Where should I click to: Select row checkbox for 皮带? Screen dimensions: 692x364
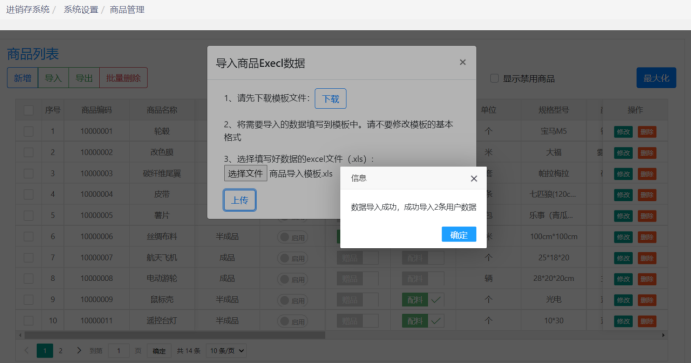(29, 194)
